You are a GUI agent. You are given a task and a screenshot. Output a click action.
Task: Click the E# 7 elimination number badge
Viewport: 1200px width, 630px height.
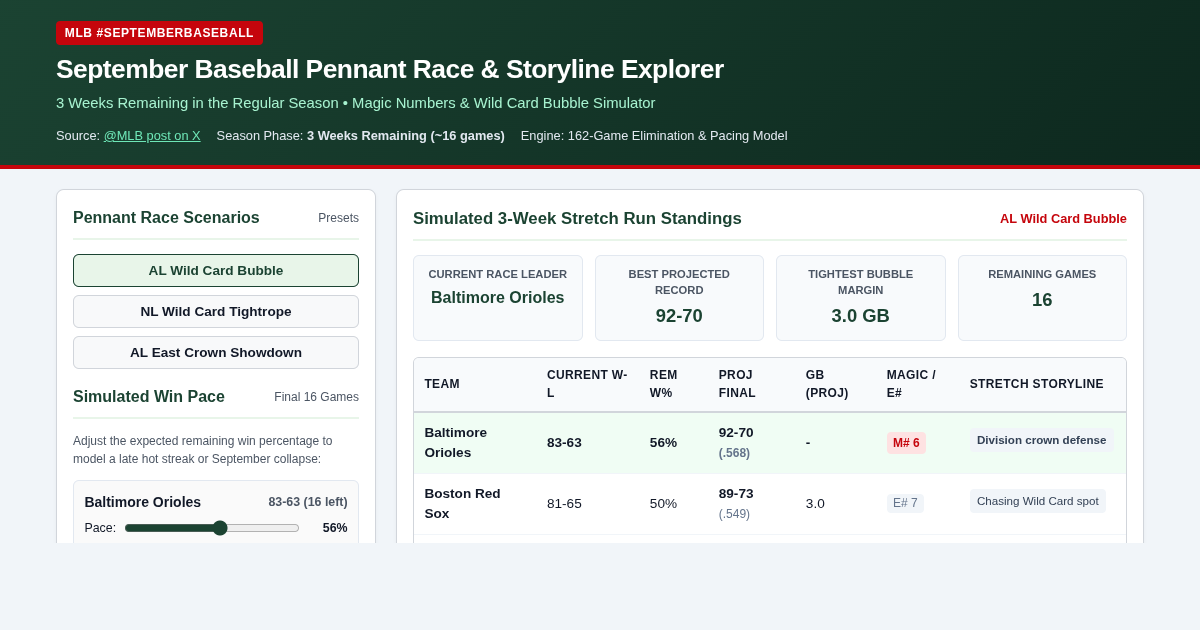tap(905, 503)
